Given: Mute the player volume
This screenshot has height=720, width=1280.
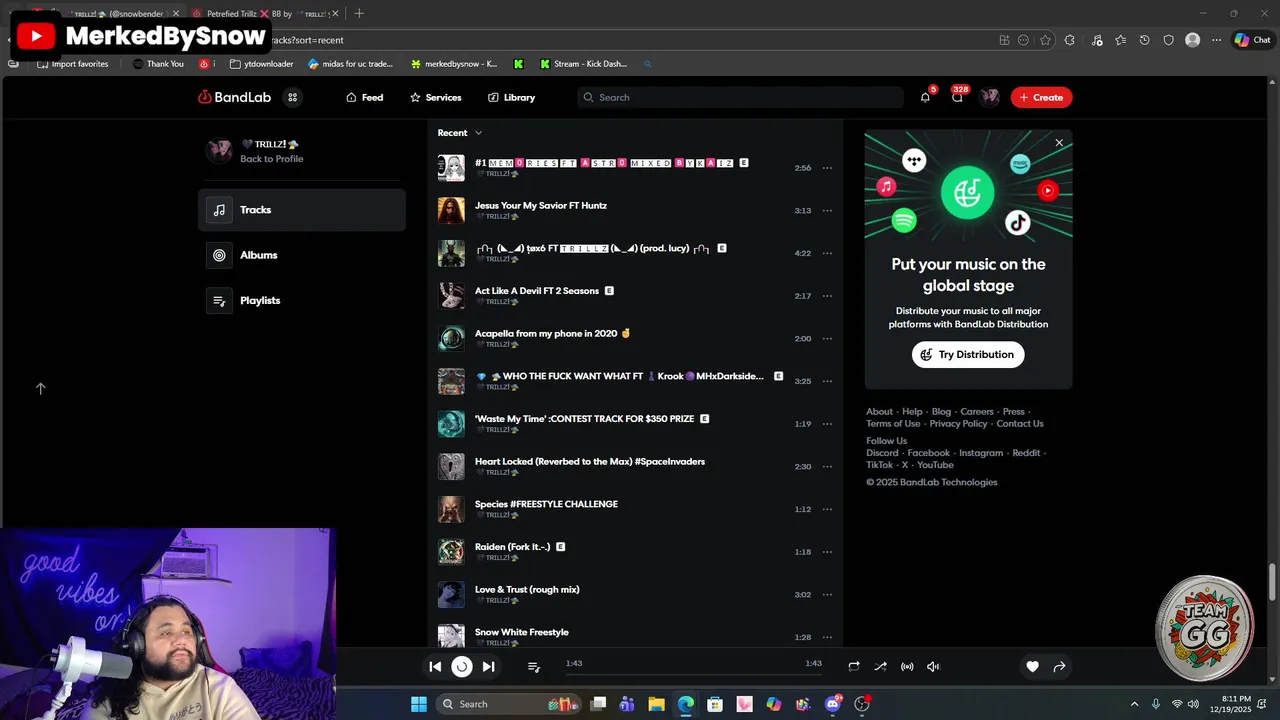Looking at the screenshot, I should tap(933, 666).
